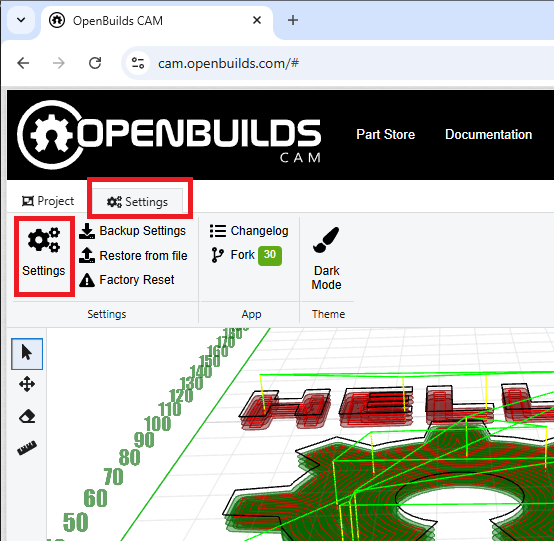Open the Documentation link
554x541 pixels.
point(489,135)
